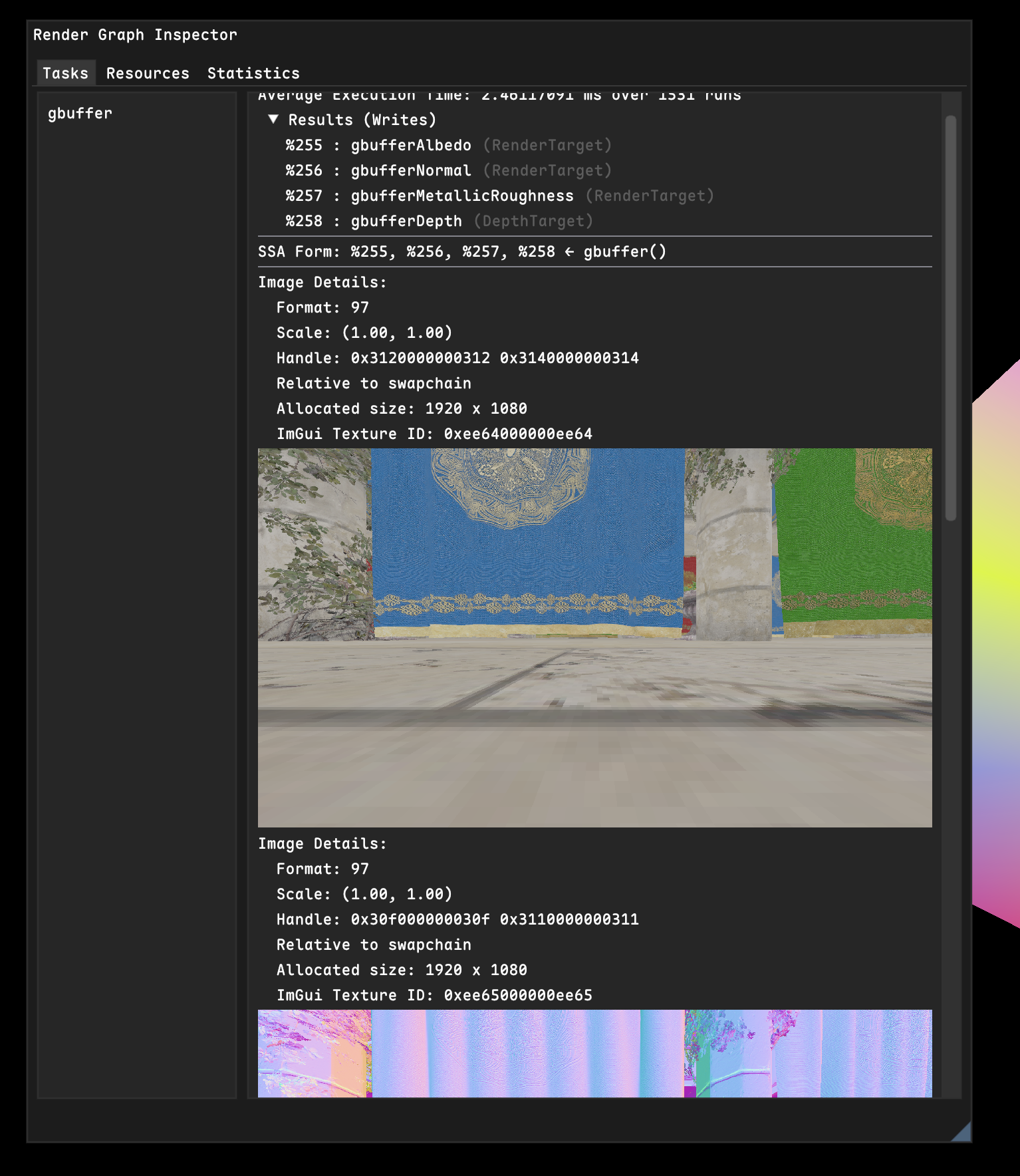
Task: Click the gbufferMetallicRoughness result row
Action: click(500, 196)
